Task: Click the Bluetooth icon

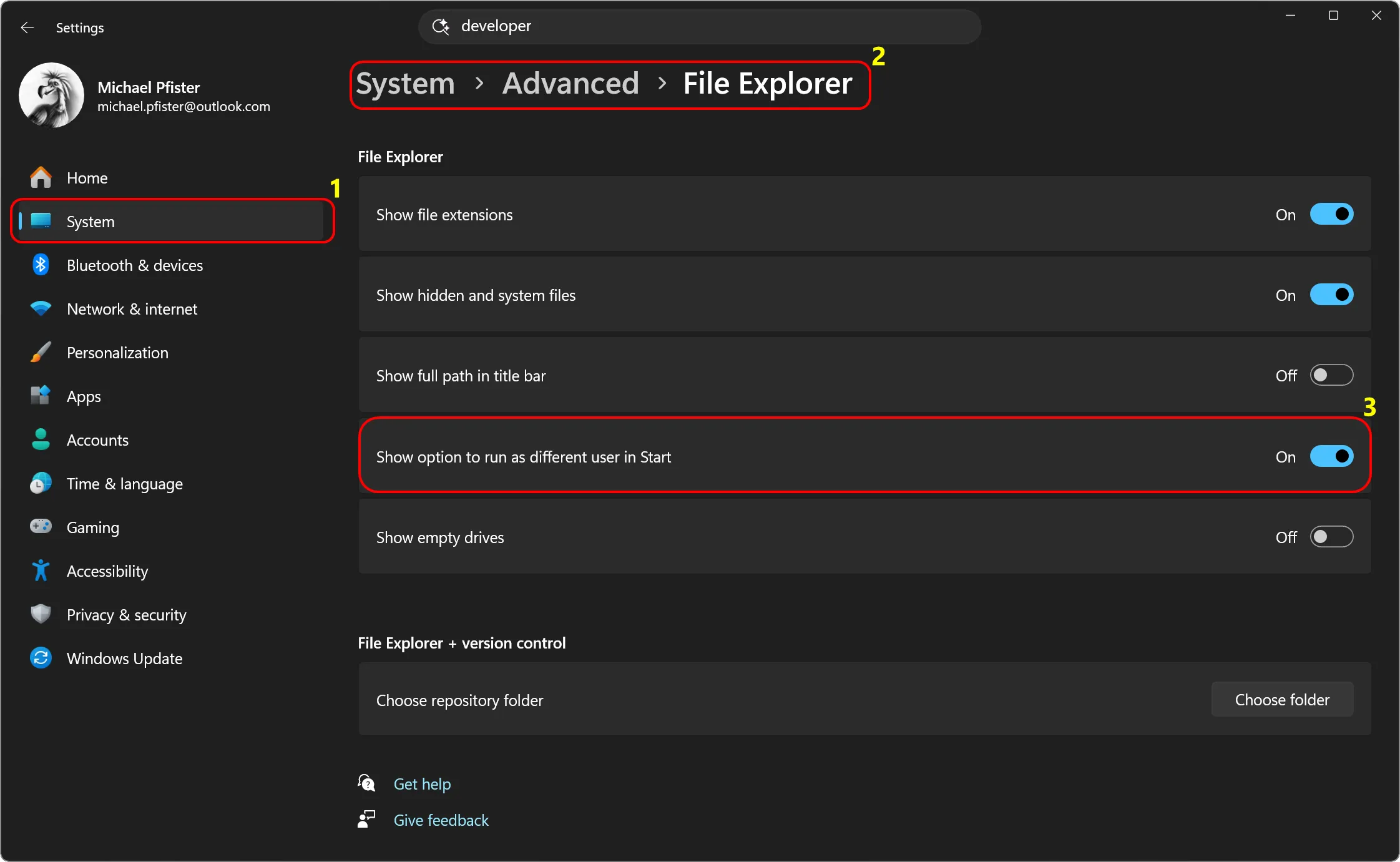Action: click(x=41, y=265)
